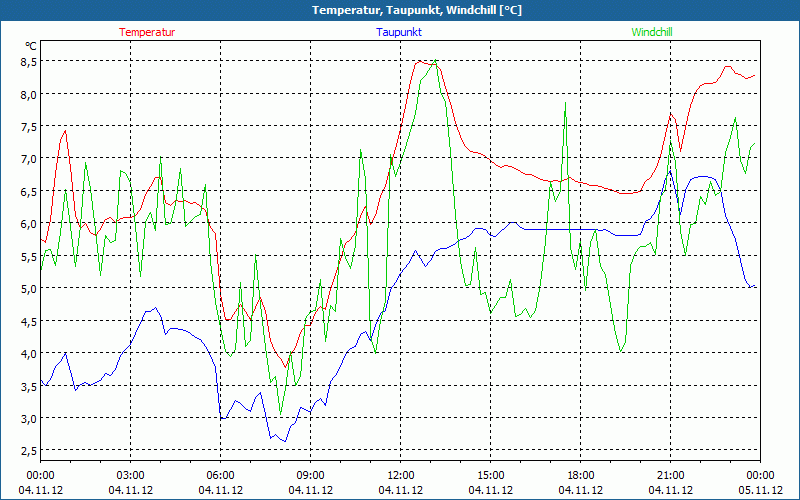The image size is (800, 500).
Task: Click the 21:00 time axis label
Action: [670, 476]
